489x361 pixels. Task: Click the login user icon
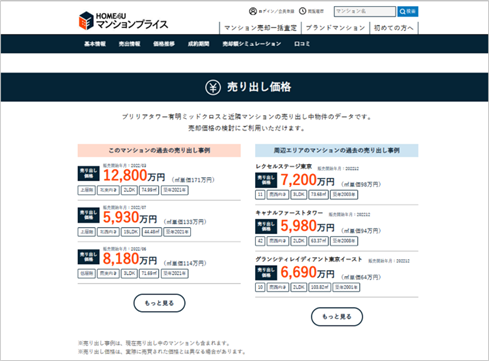(x=253, y=11)
